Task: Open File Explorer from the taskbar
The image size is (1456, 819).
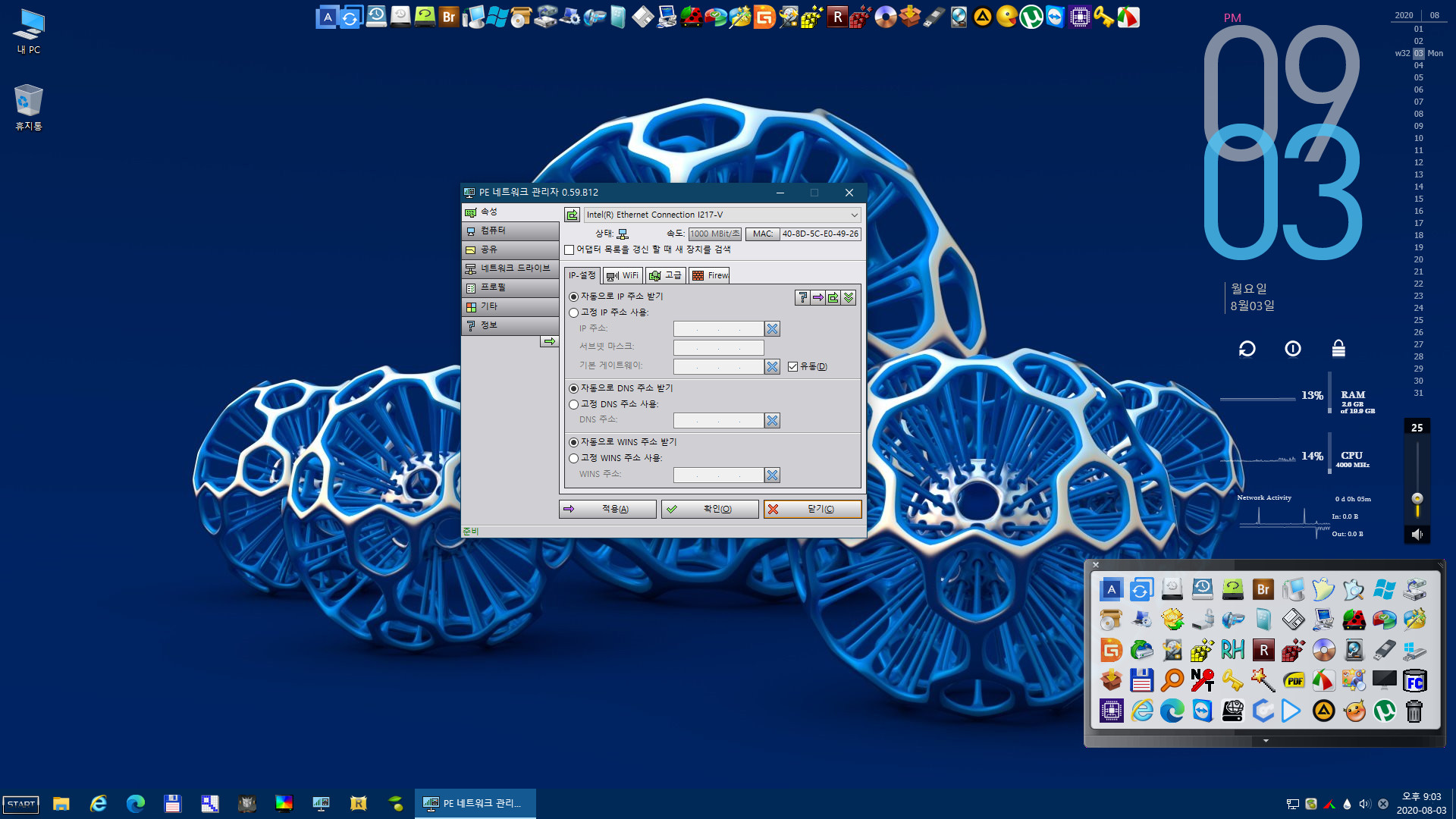Action: click(x=61, y=804)
